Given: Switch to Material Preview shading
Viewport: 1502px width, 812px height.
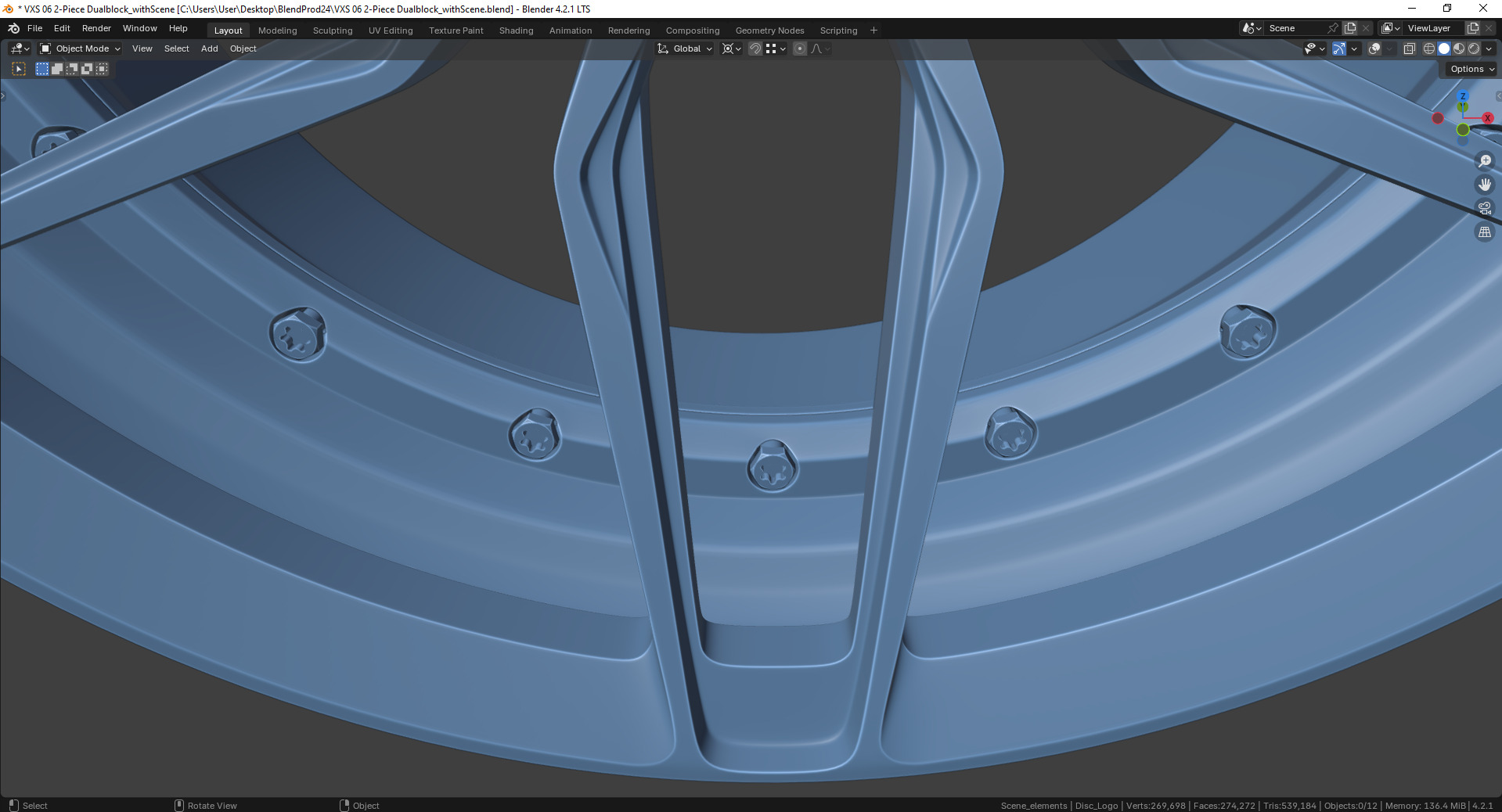Looking at the screenshot, I should point(1459,49).
